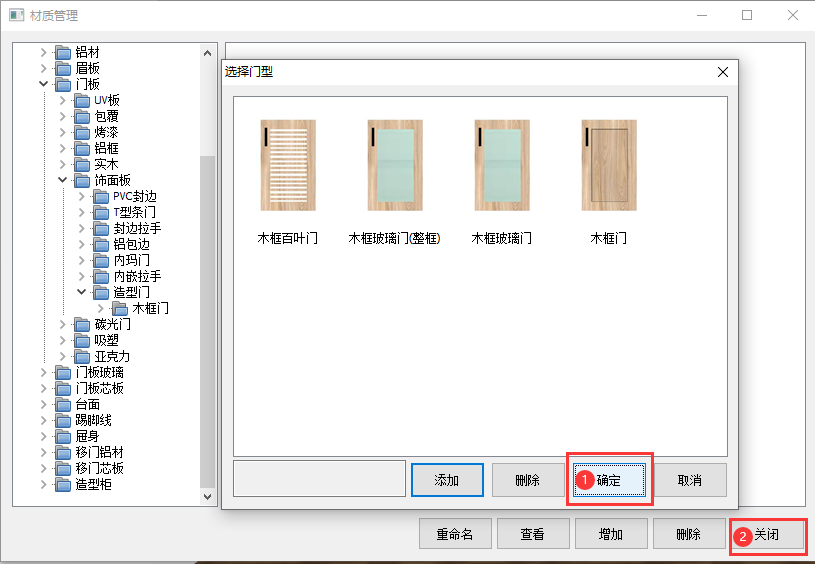The height and width of the screenshot is (564, 815).
Task: Click the 删除 button in 选择门型 dialog
Action: point(528,480)
